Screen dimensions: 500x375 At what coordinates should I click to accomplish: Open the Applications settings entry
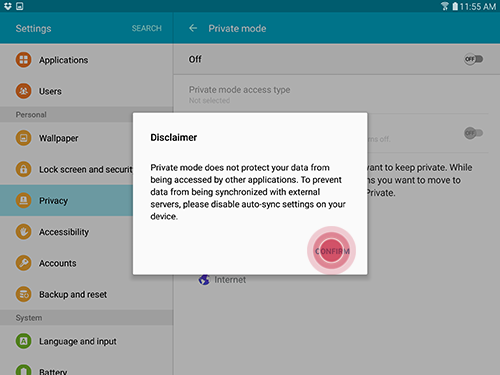coord(87,60)
